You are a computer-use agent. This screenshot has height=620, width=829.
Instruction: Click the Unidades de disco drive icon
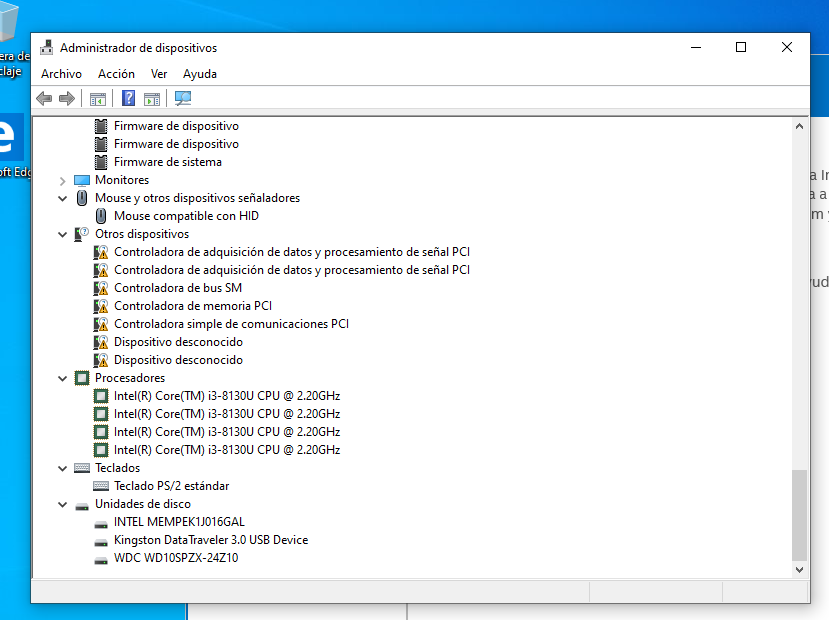(x=82, y=506)
